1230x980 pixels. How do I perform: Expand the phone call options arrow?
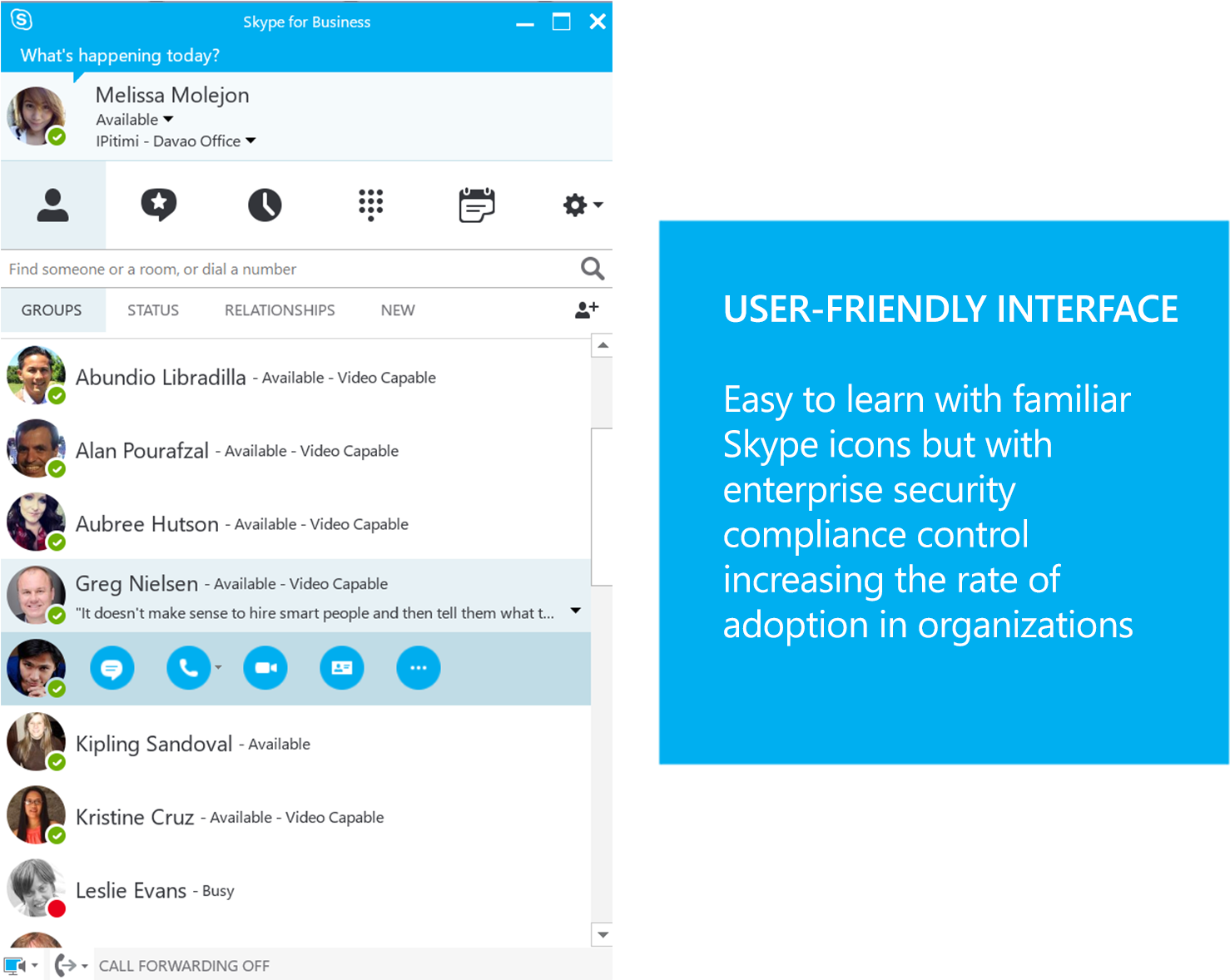218,667
